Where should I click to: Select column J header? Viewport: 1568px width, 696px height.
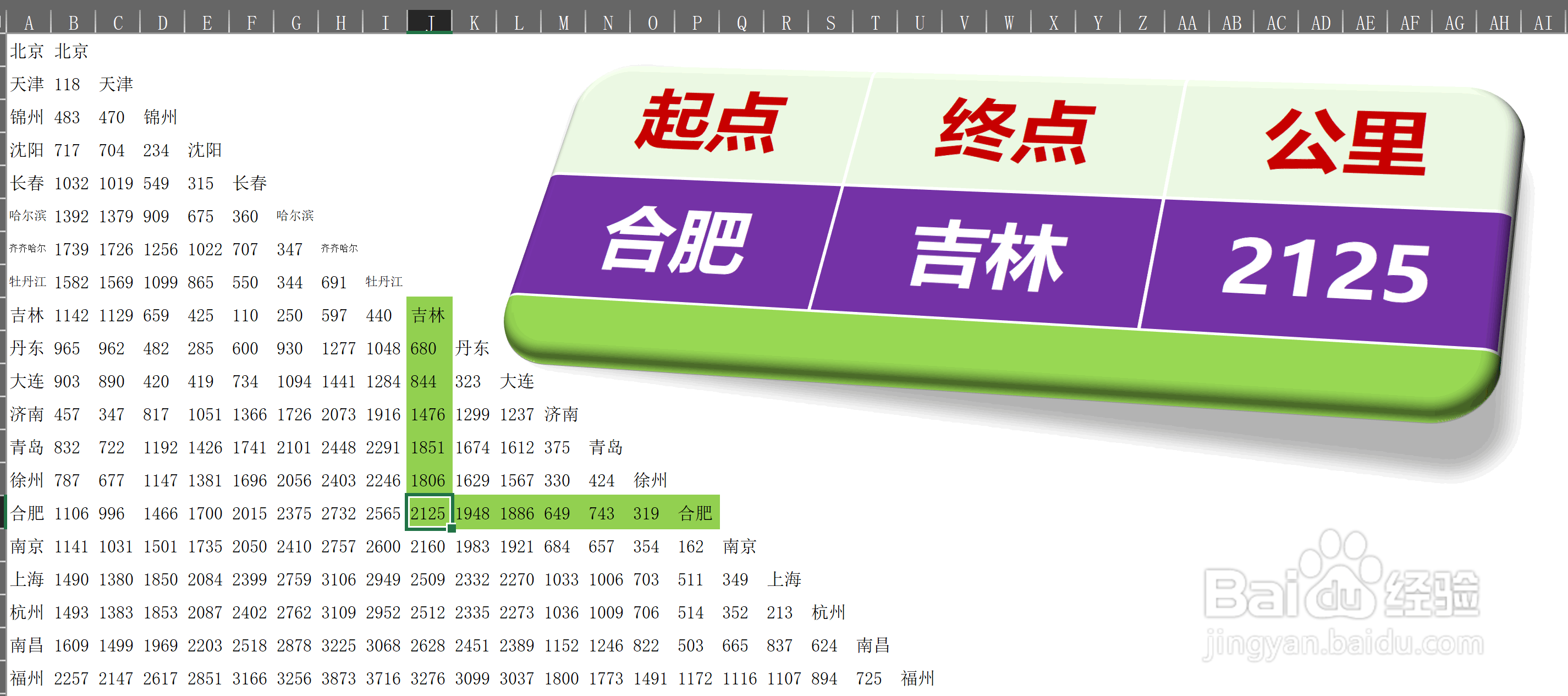point(430,22)
